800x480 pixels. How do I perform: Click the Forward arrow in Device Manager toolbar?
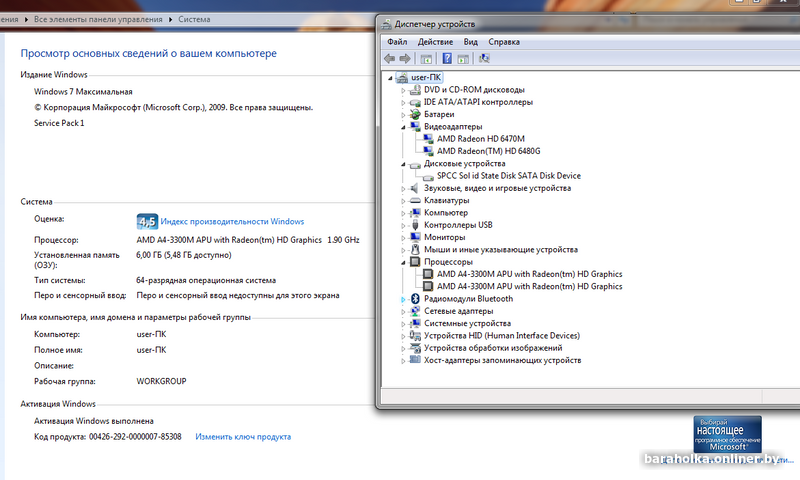point(405,59)
